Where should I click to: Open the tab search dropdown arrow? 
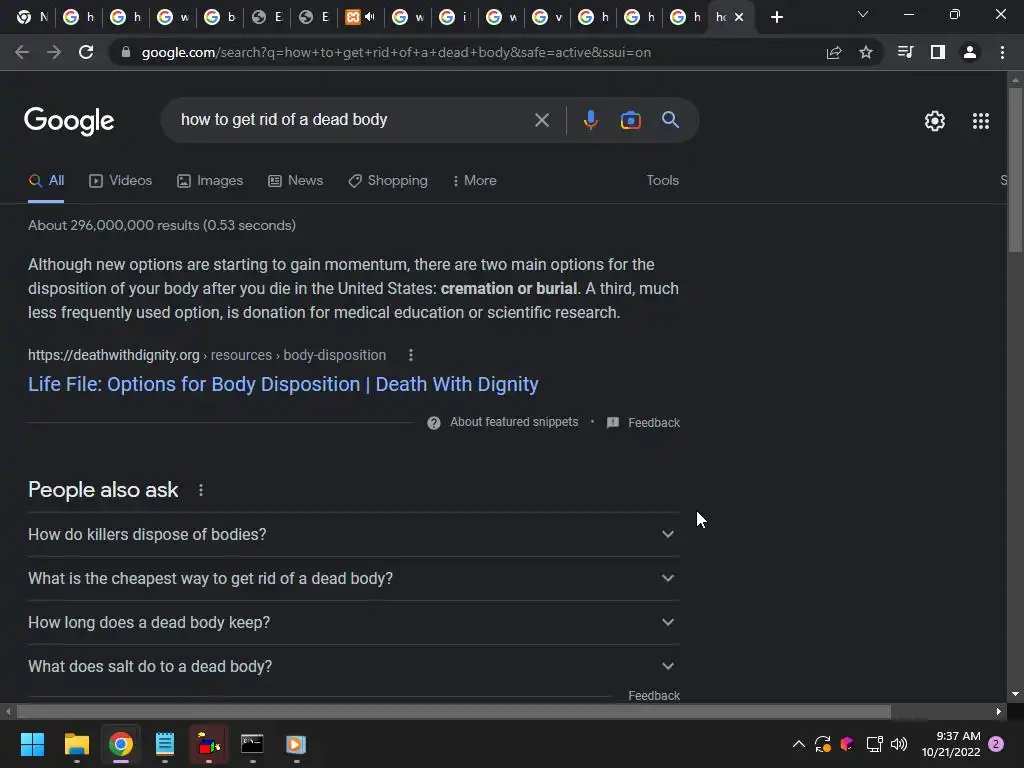click(x=863, y=14)
